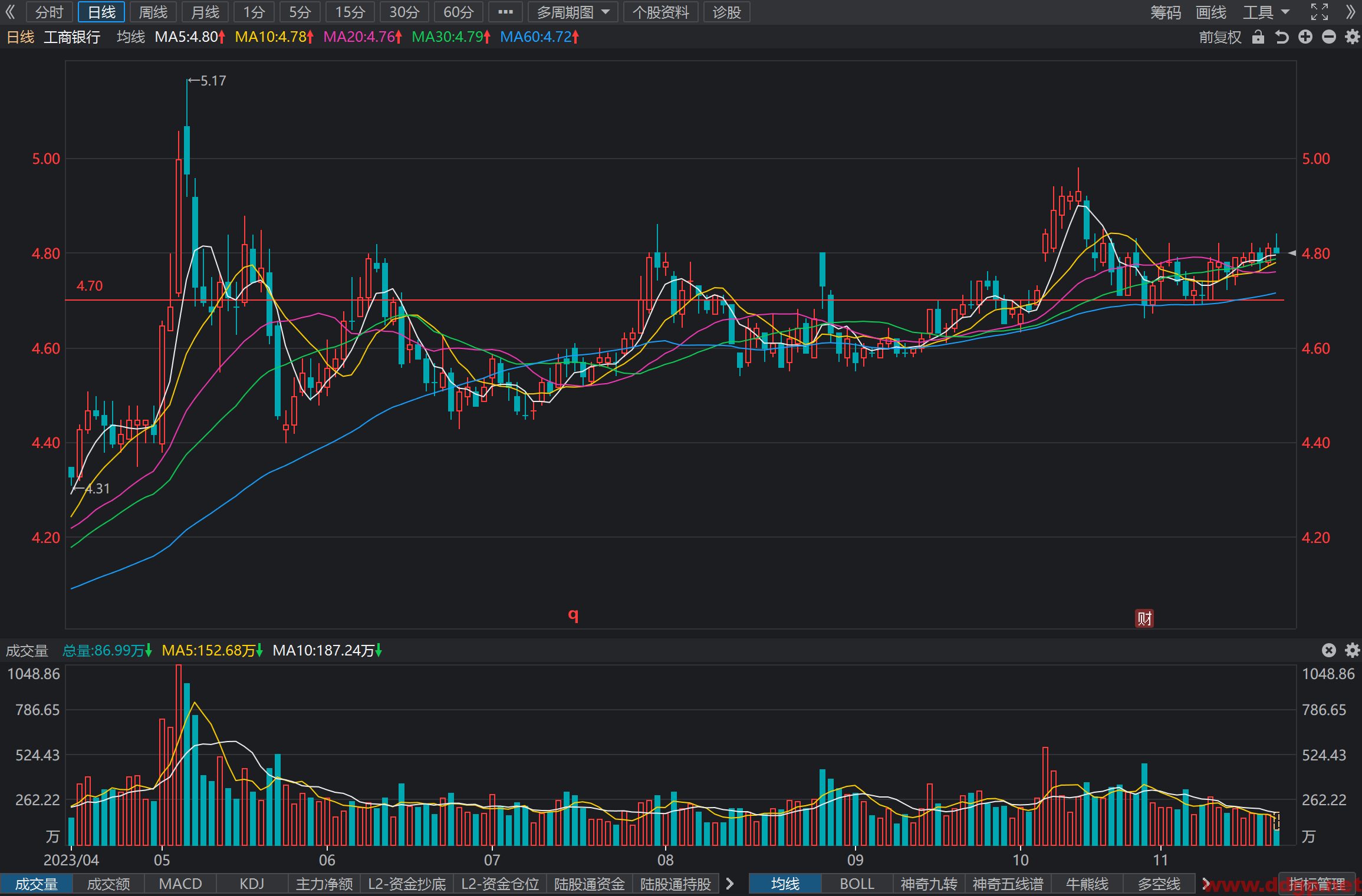The height and width of the screenshot is (896, 1362).
Task: Select 月线 monthly period
Action: pyautogui.click(x=205, y=12)
